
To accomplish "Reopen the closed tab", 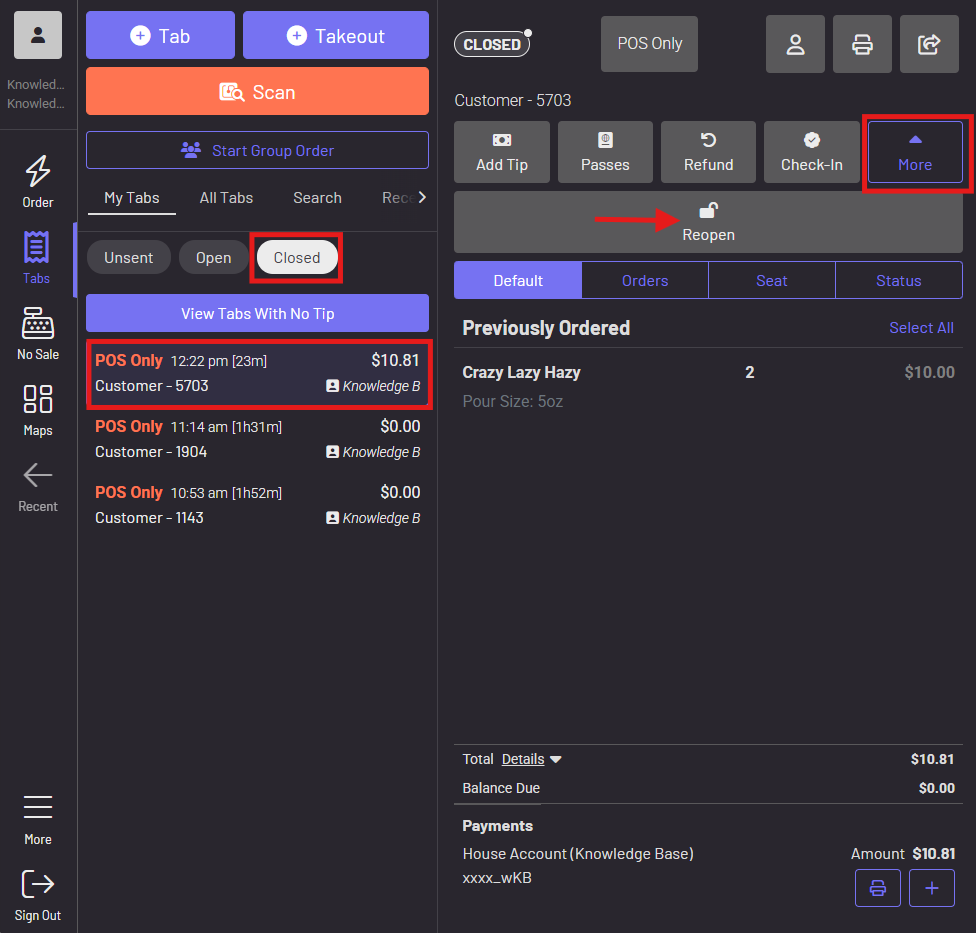I will (x=708, y=222).
